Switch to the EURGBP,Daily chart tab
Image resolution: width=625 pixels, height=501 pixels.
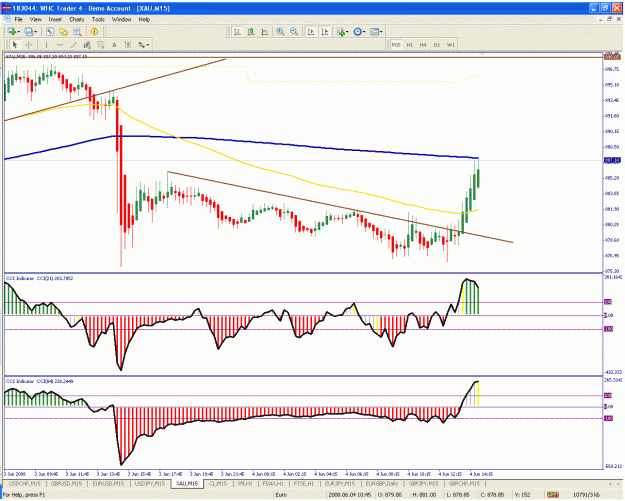pos(382,483)
